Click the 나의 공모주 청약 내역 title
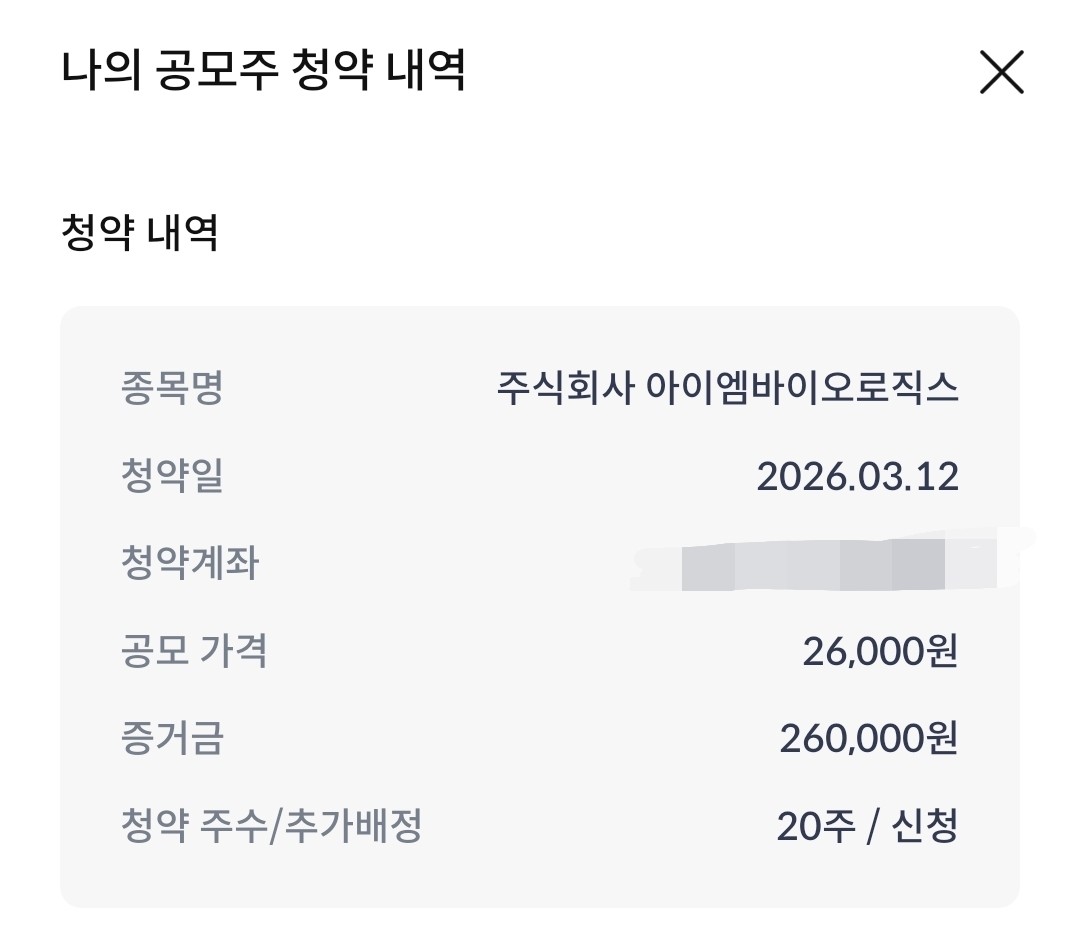This screenshot has height=936, width=1080. click(x=264, y=72)
